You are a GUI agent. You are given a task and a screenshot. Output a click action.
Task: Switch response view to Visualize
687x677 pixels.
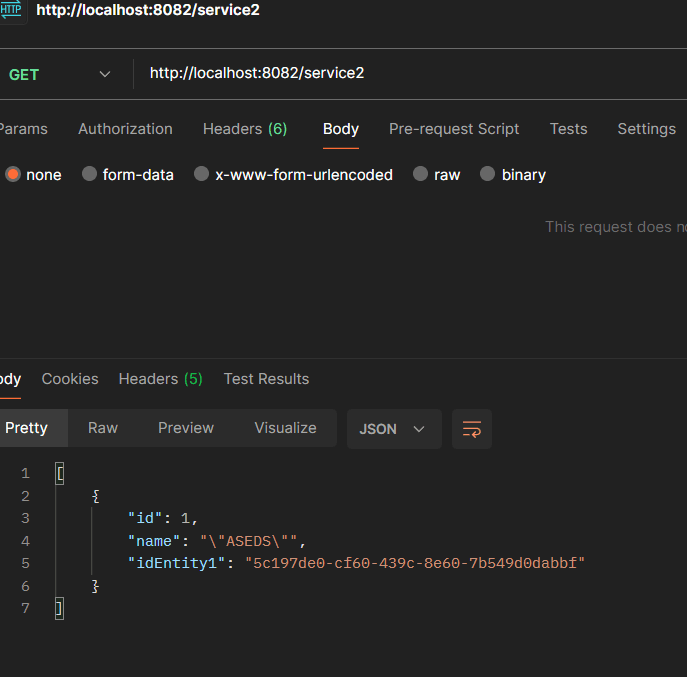click(285, 428)
